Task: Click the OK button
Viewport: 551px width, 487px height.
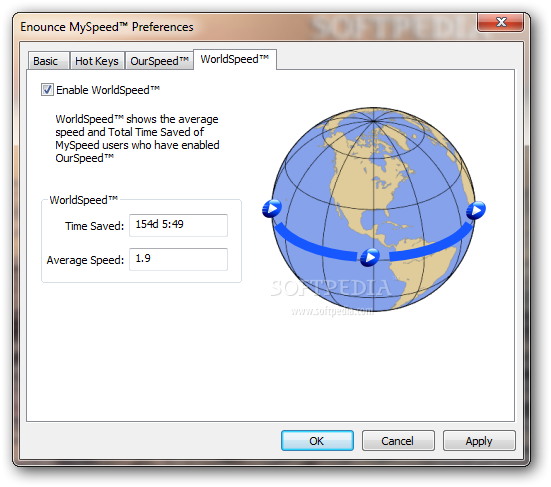Action: 317,441
